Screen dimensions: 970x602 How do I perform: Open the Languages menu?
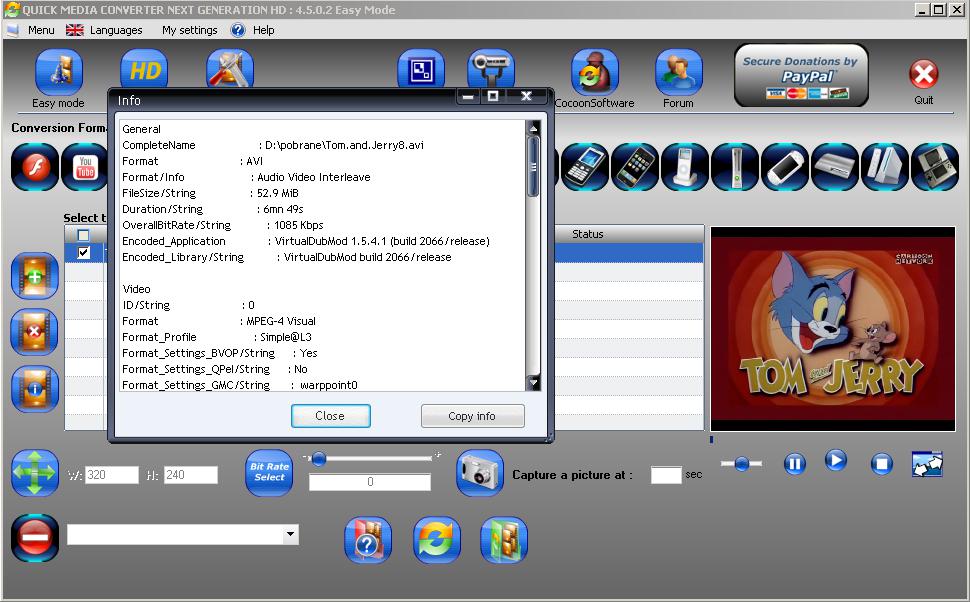[x=116, y=30]
